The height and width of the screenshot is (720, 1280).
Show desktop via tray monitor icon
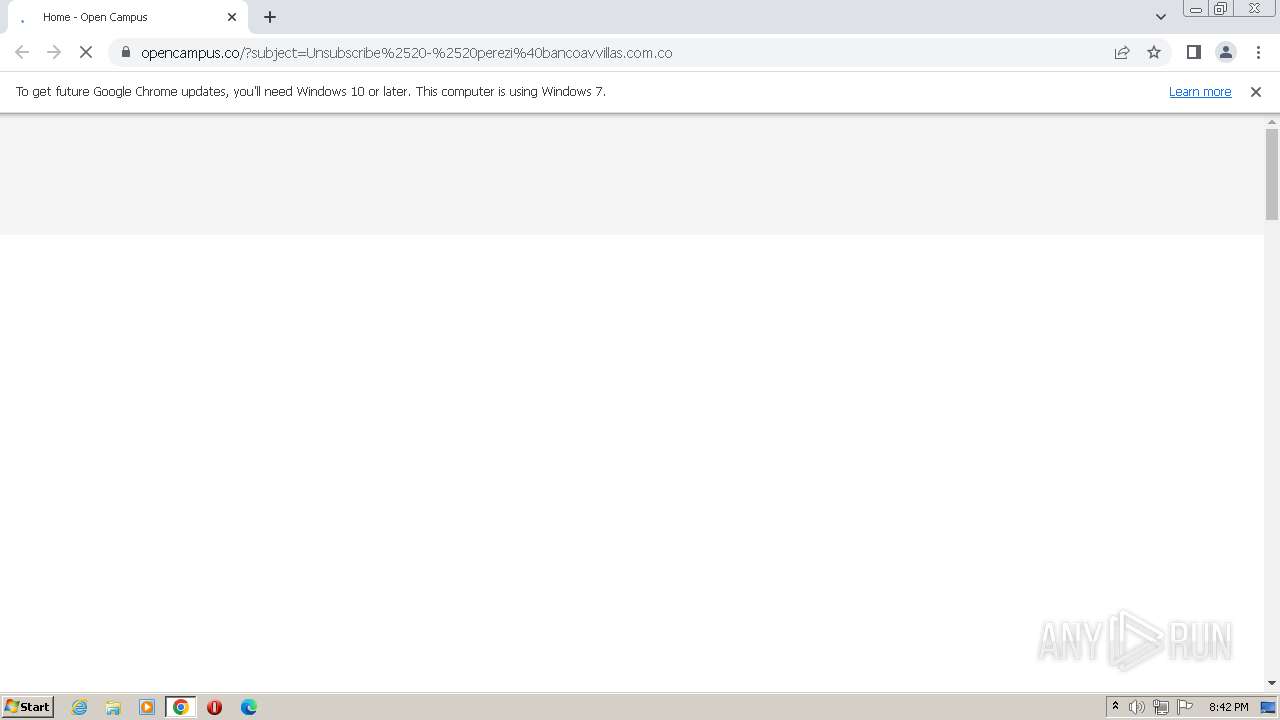[x=1268, y=707]
